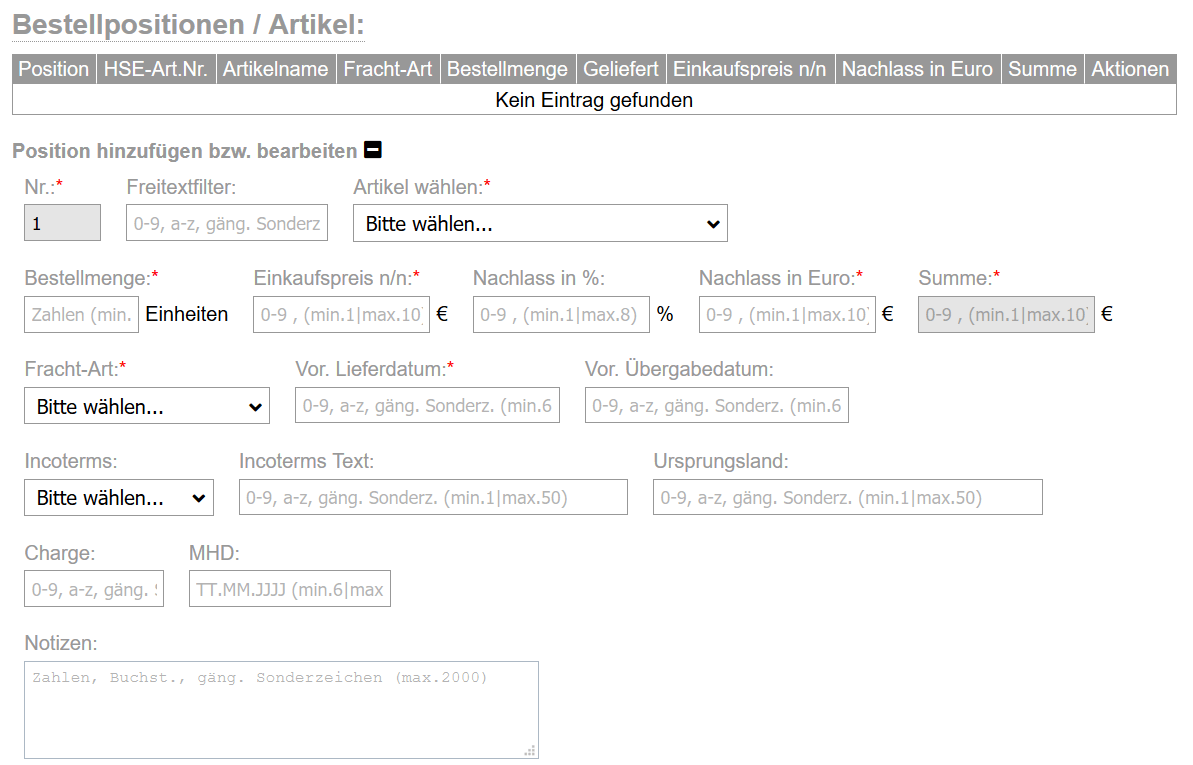Screen dimensions: 1193x765
Task: Focus the 'Vor. Lieferdatum' input field
Action: (428, 405)
